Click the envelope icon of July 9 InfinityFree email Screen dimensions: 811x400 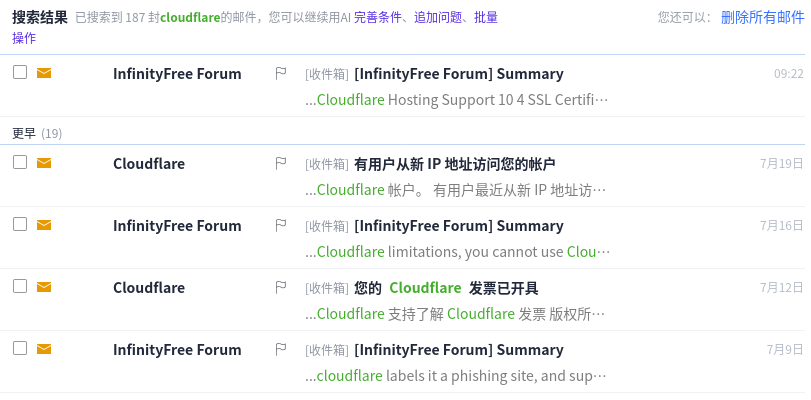[x=44, y=349]
